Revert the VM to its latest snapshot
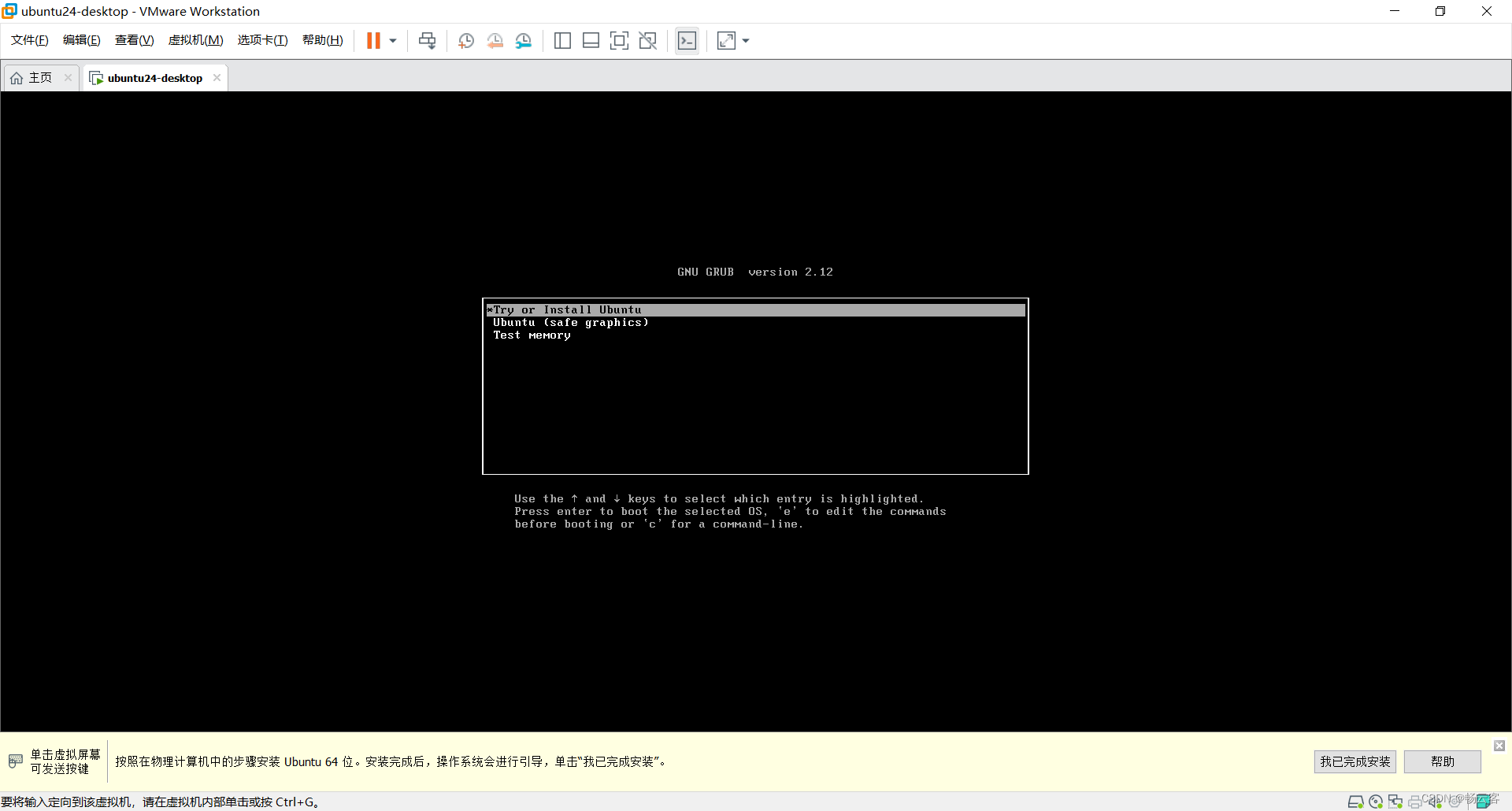Viewport: 1512px width, 811px height. (495, 40)
